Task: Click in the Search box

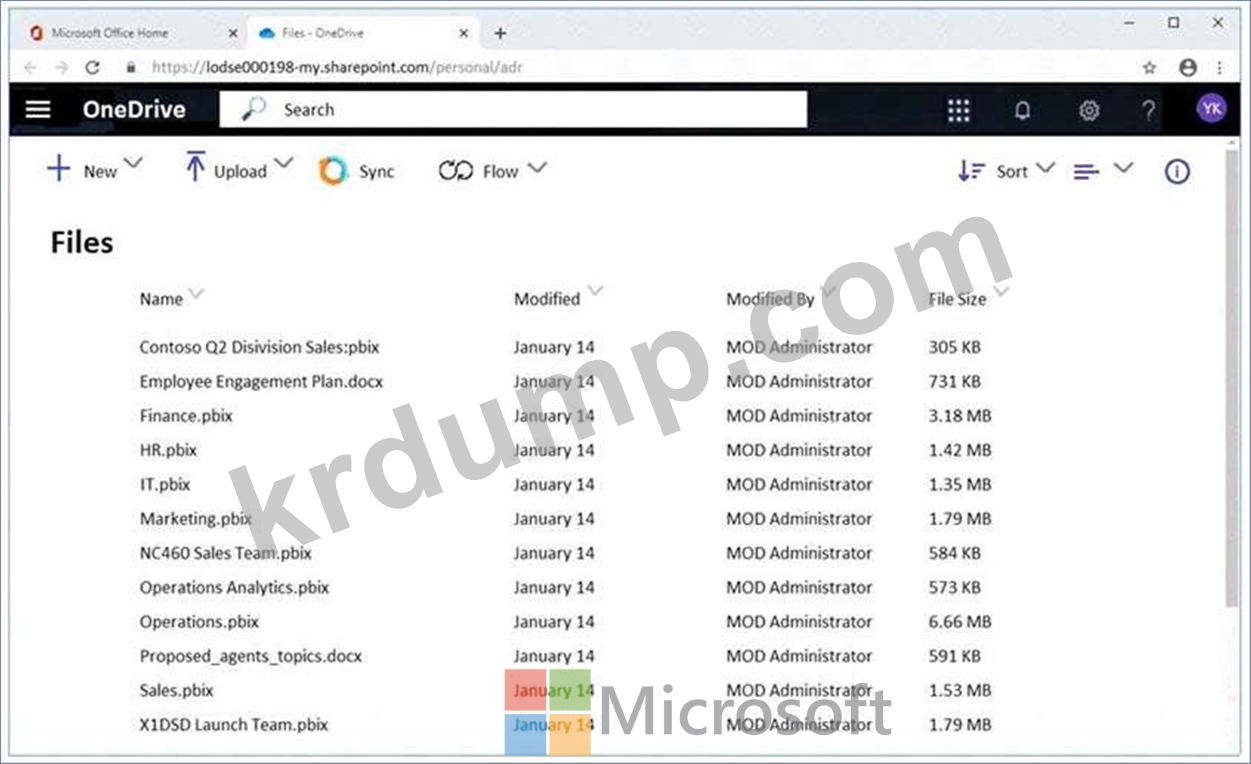Action: tap(513, 109)
